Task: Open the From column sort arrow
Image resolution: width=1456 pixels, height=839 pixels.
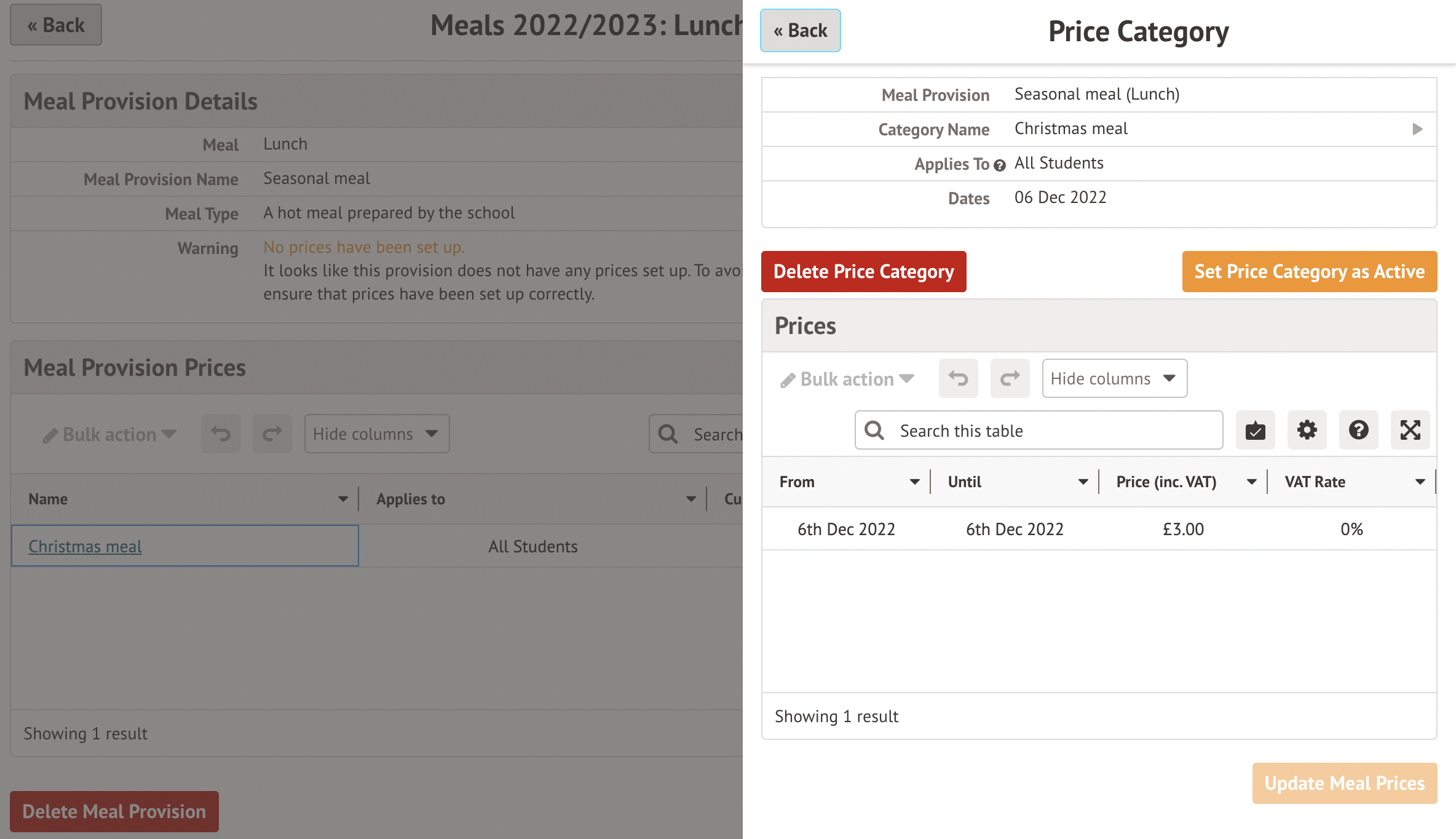Action: click(x=914, y=482)
